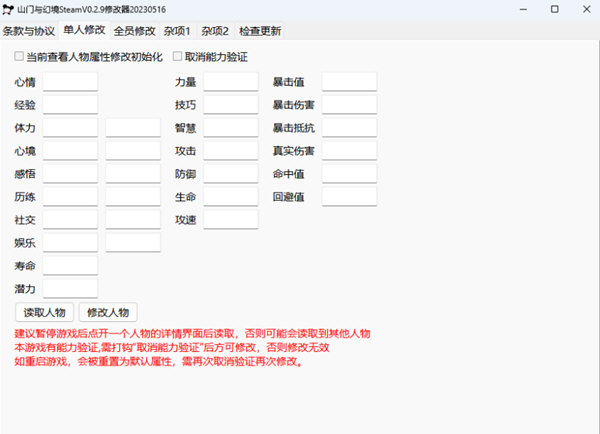Select the 潜力 input field

click(x=70, y=288)
